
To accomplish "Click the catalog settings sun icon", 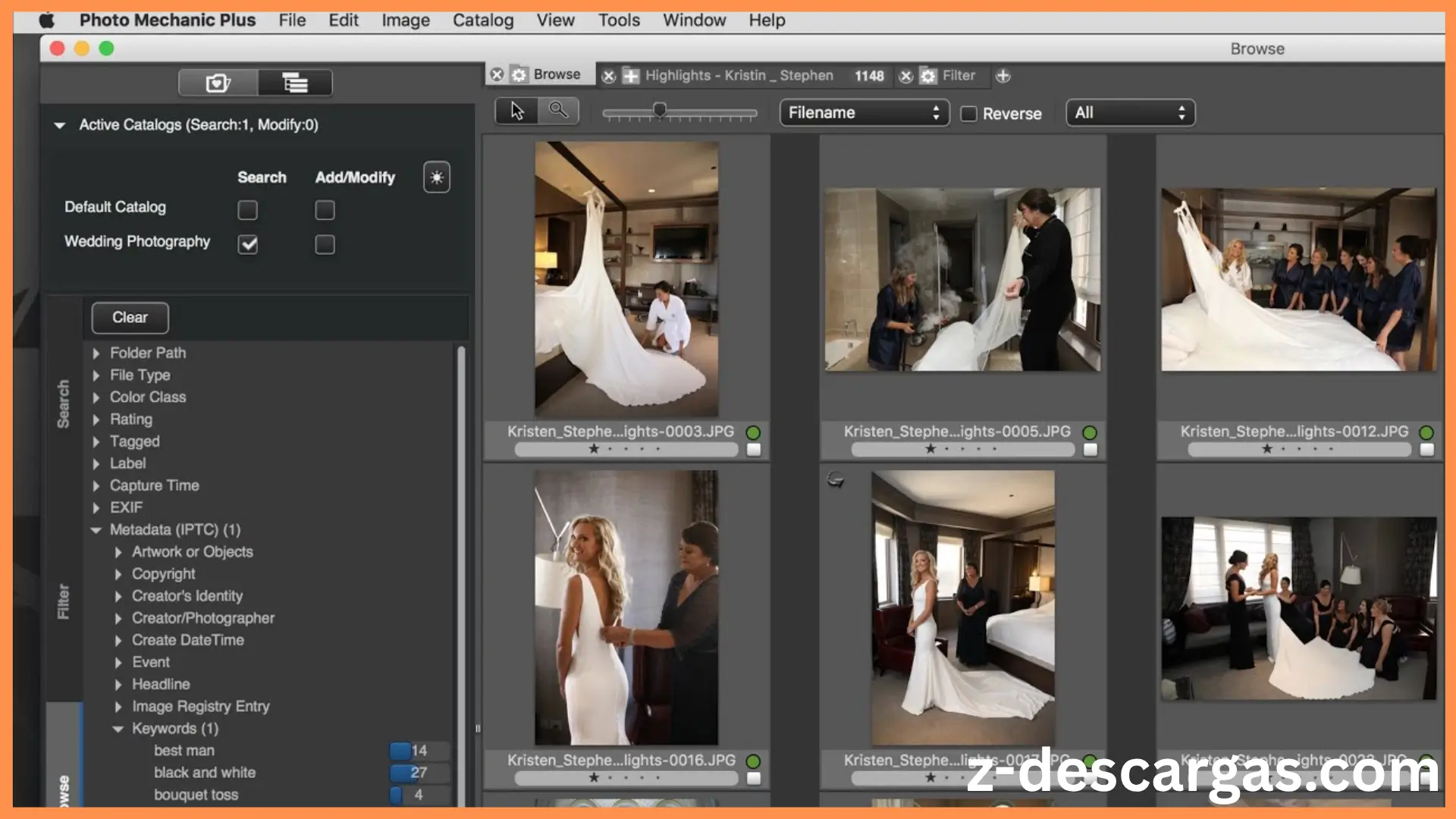I will (437, 177).
